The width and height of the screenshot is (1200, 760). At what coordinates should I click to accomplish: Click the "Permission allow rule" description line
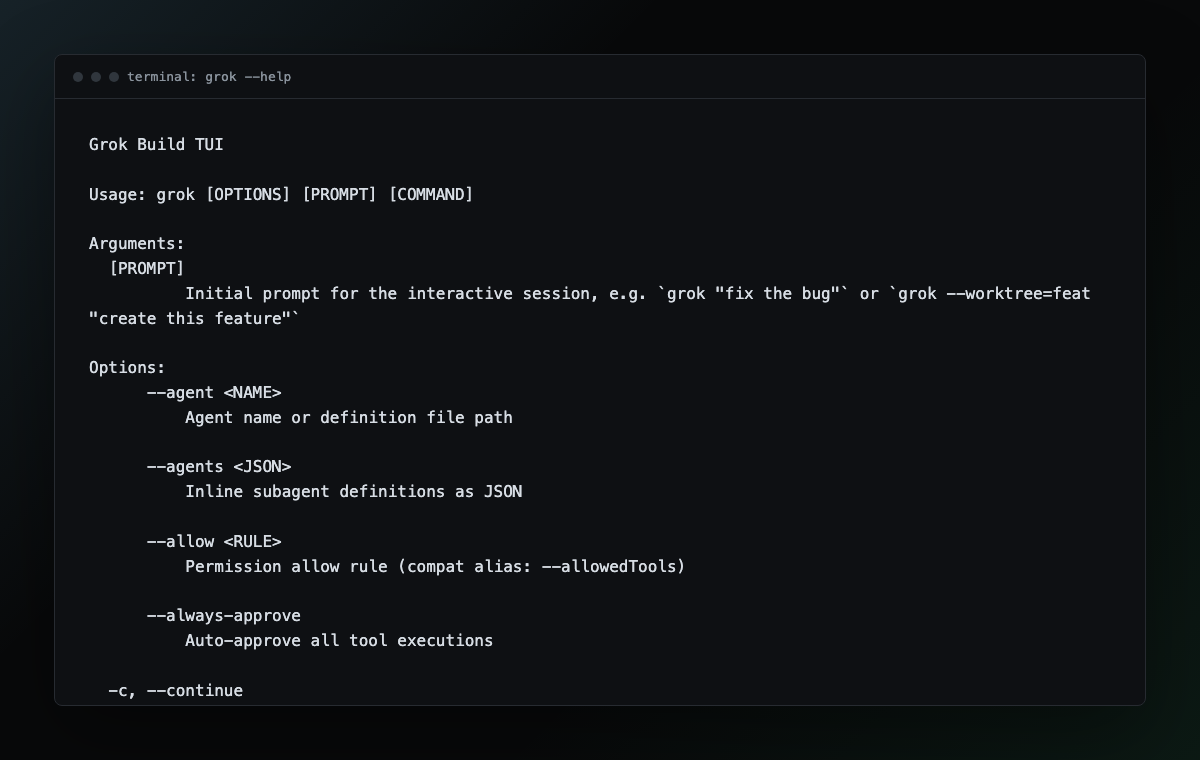pos(435,566)
